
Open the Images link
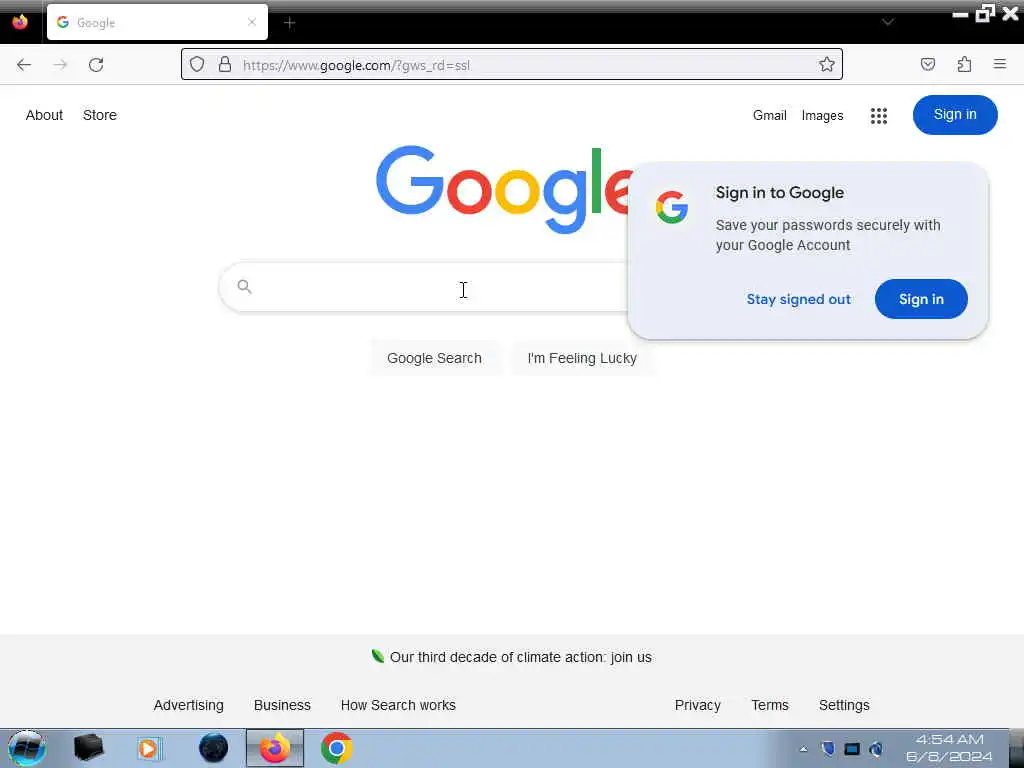pyautogui.click(x=822, y=116)
